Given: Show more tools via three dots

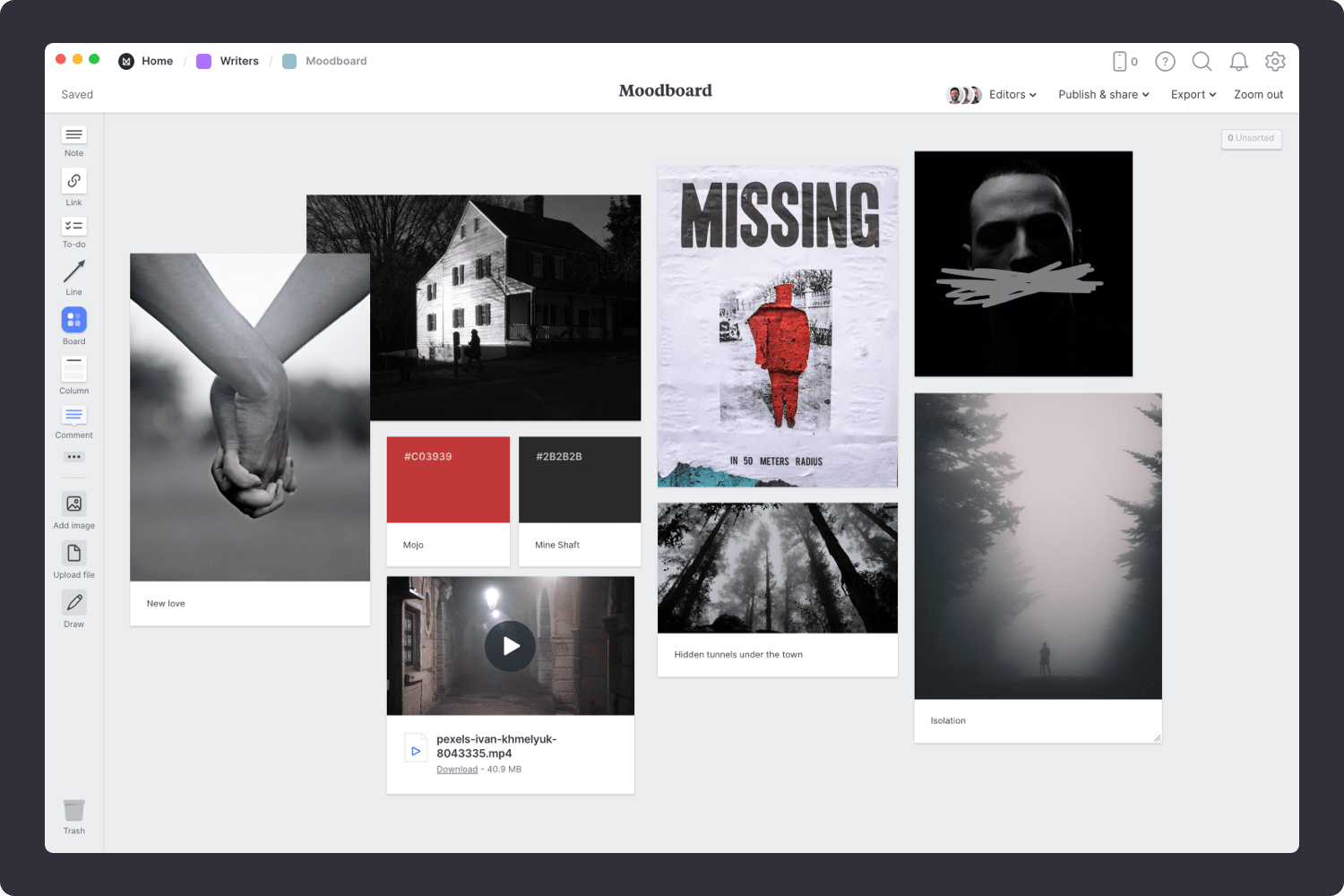Looking at the screenshot, I should click(73, 457).
